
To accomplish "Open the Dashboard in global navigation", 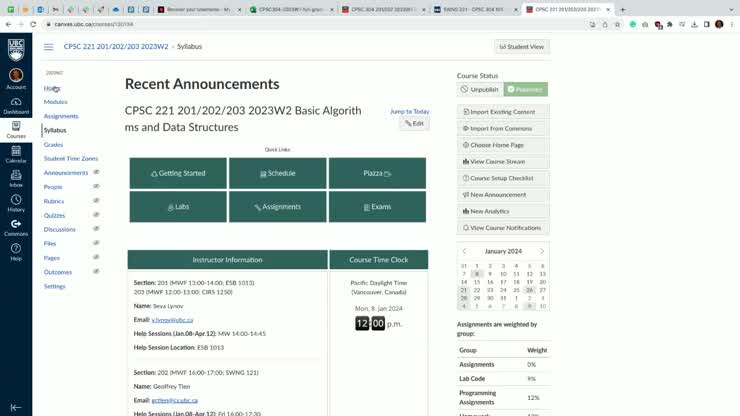I will coord(16,105).
